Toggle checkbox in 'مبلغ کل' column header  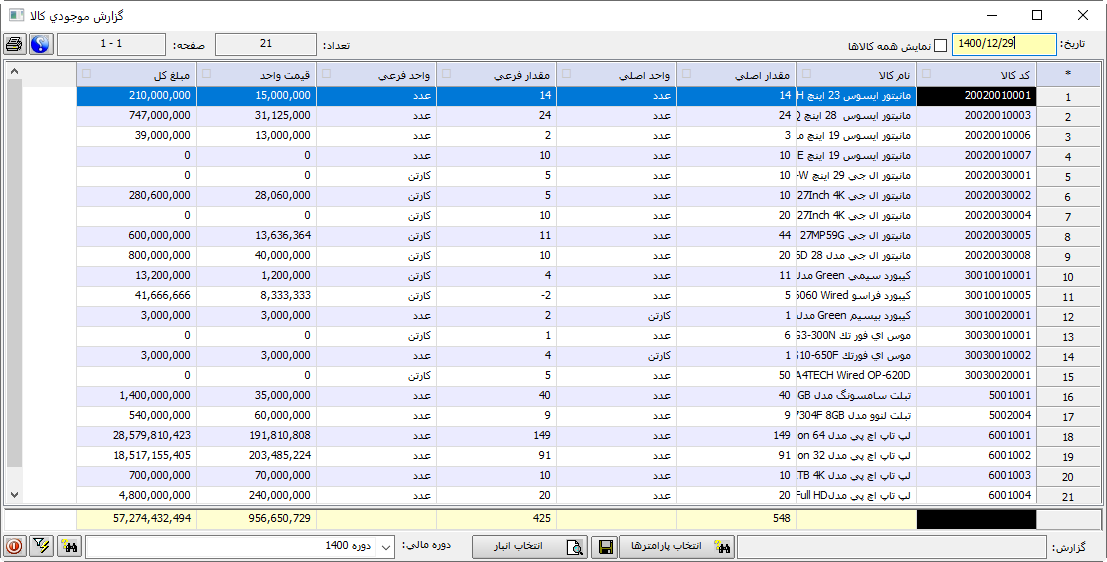86,74
